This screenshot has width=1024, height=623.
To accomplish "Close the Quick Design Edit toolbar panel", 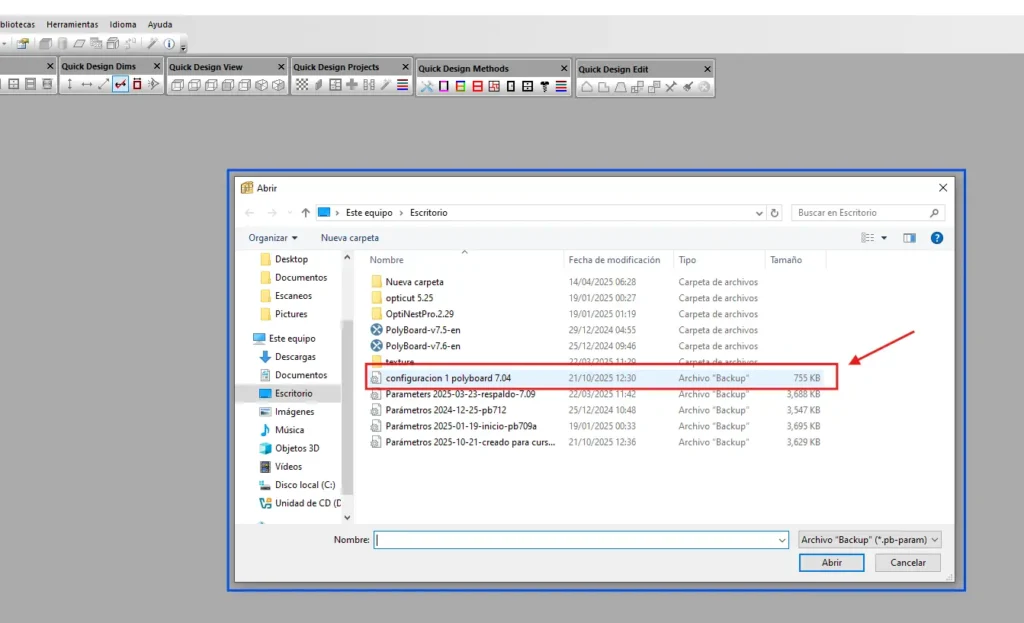I will click(707, 69).
